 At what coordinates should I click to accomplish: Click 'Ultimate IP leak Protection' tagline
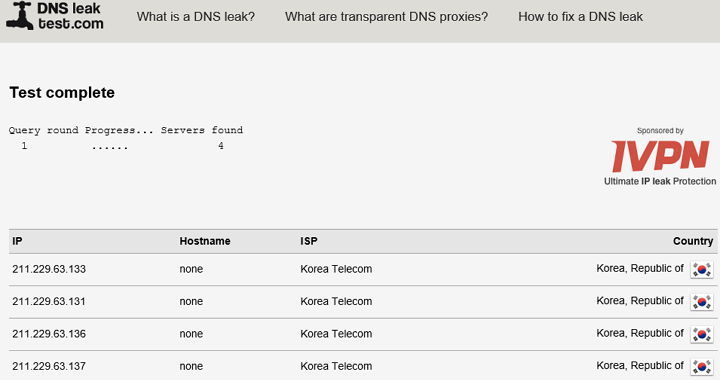pos(660,181)
